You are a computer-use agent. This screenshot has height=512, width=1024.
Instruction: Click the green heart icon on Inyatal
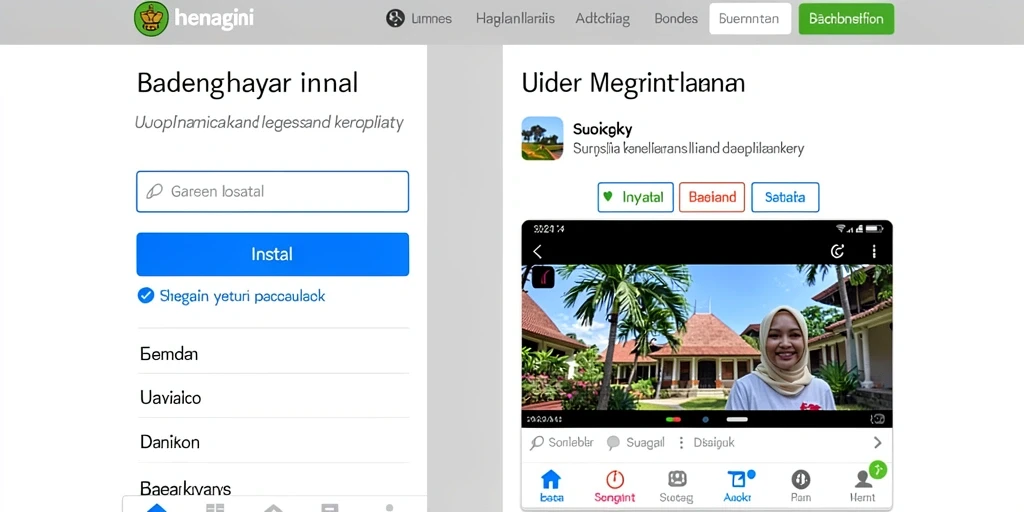pos(608,196)
